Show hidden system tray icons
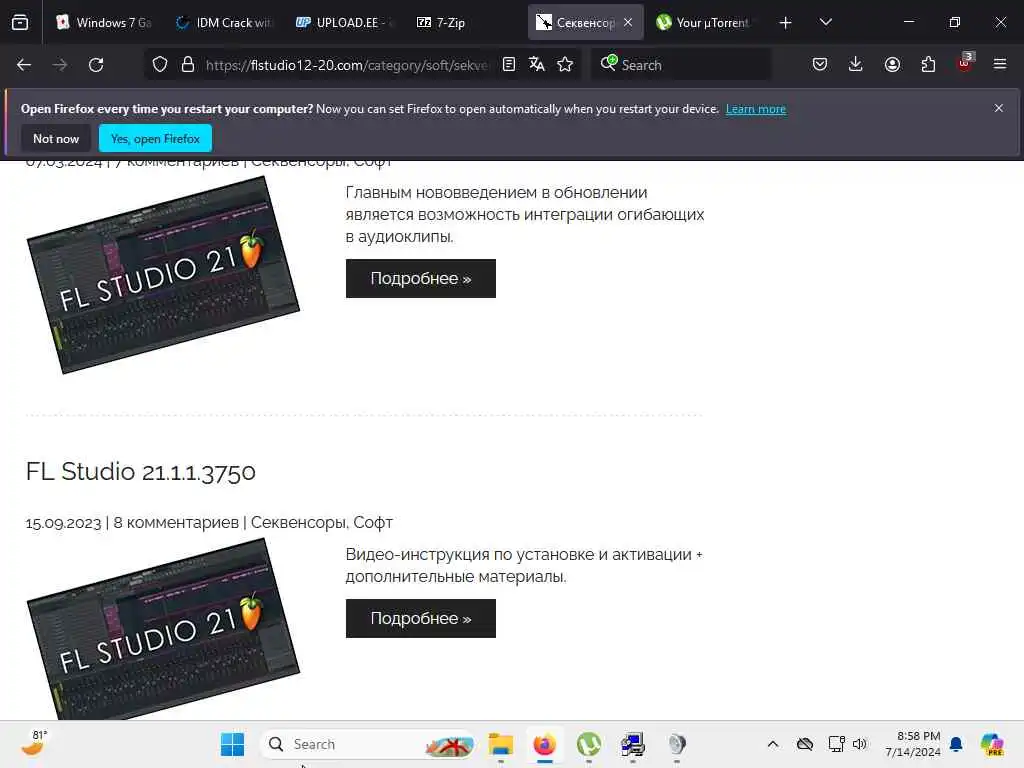This screenshot has height=768, width=1024. pyautogui.click(x=773, y=744)
